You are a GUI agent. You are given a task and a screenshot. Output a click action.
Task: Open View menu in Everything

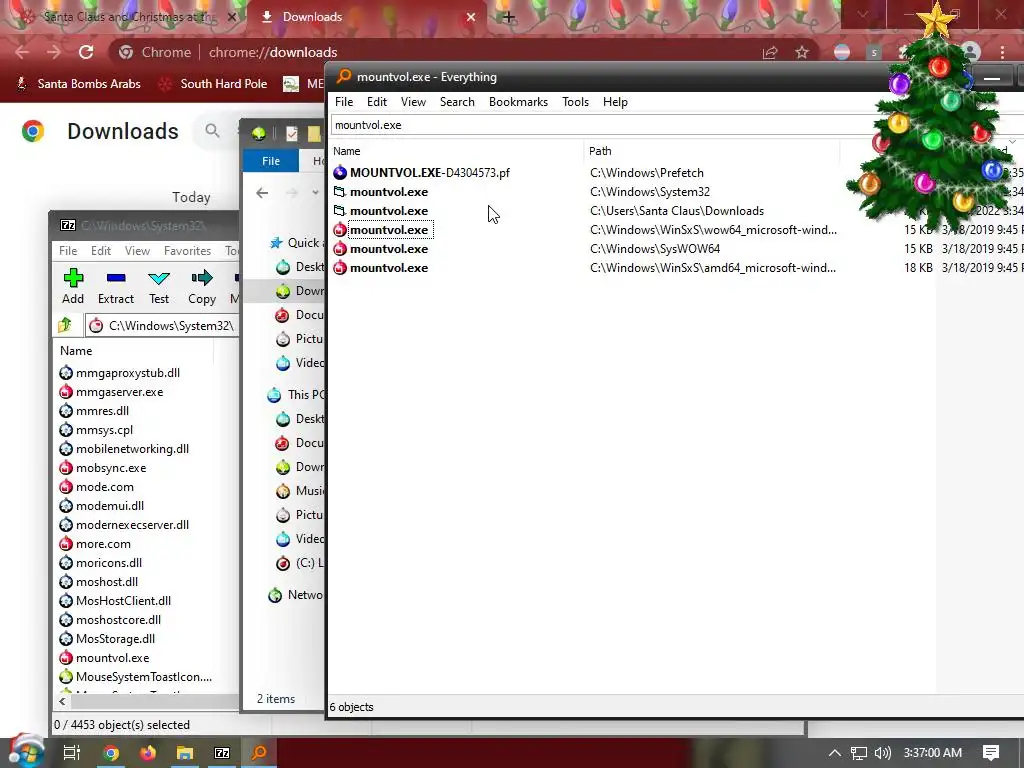(413, 102)
